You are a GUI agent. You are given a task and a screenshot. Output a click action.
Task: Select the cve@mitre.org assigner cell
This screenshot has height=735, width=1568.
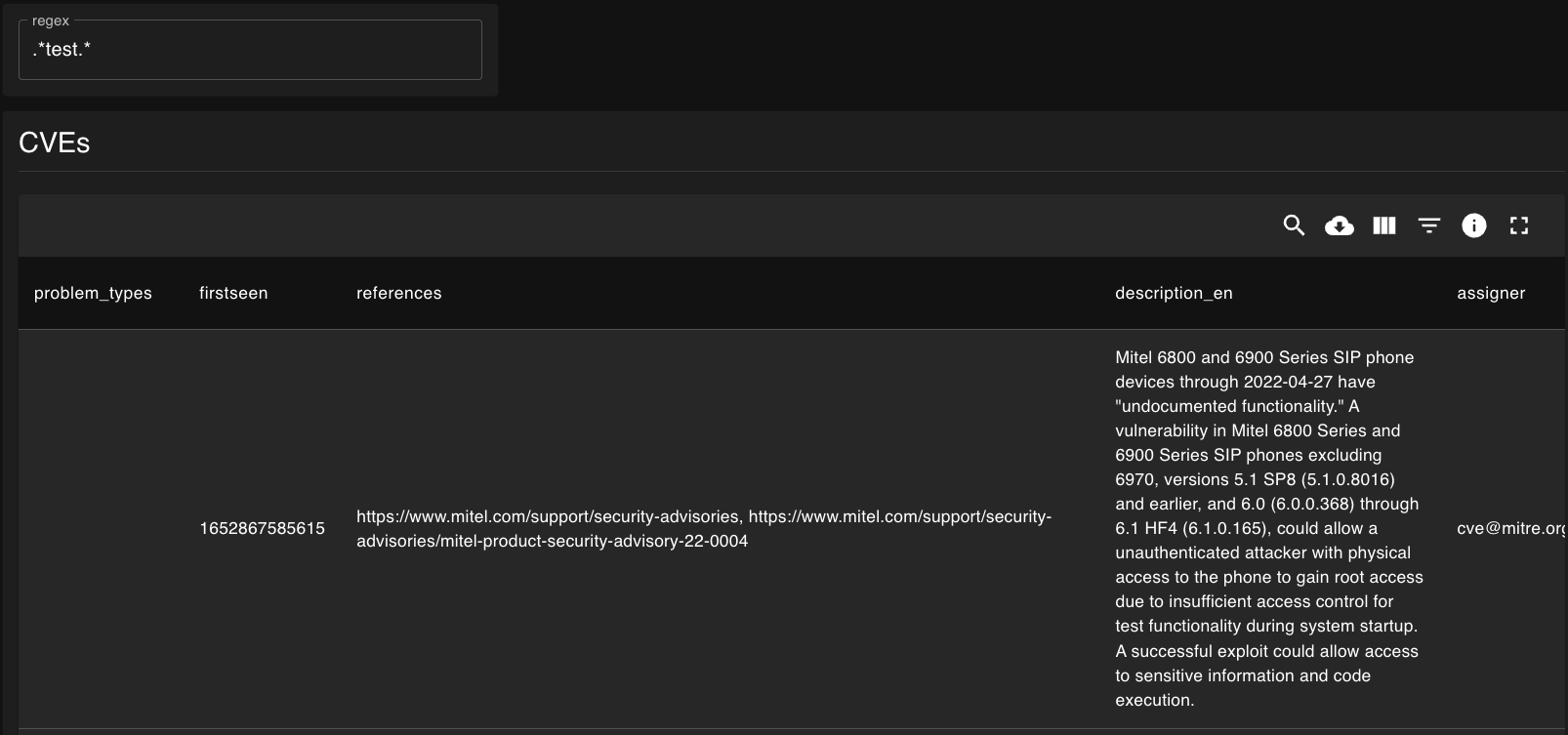(x=1510, y=528)
